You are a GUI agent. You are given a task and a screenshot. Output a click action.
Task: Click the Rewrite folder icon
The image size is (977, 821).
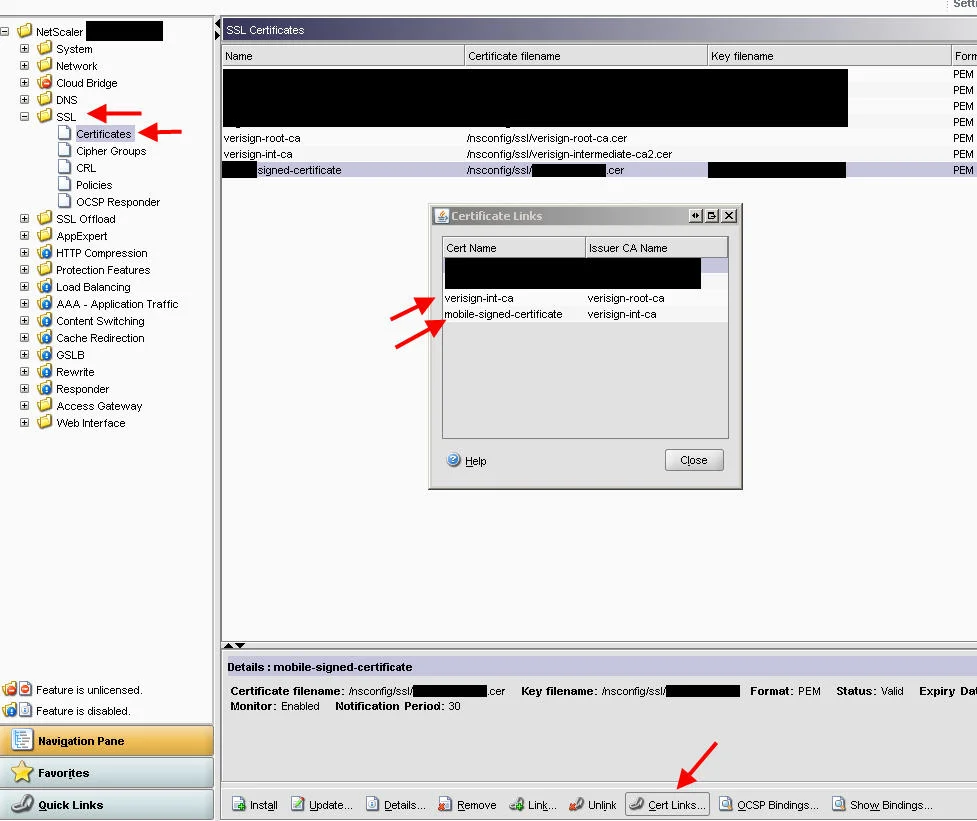coord(44,371)
